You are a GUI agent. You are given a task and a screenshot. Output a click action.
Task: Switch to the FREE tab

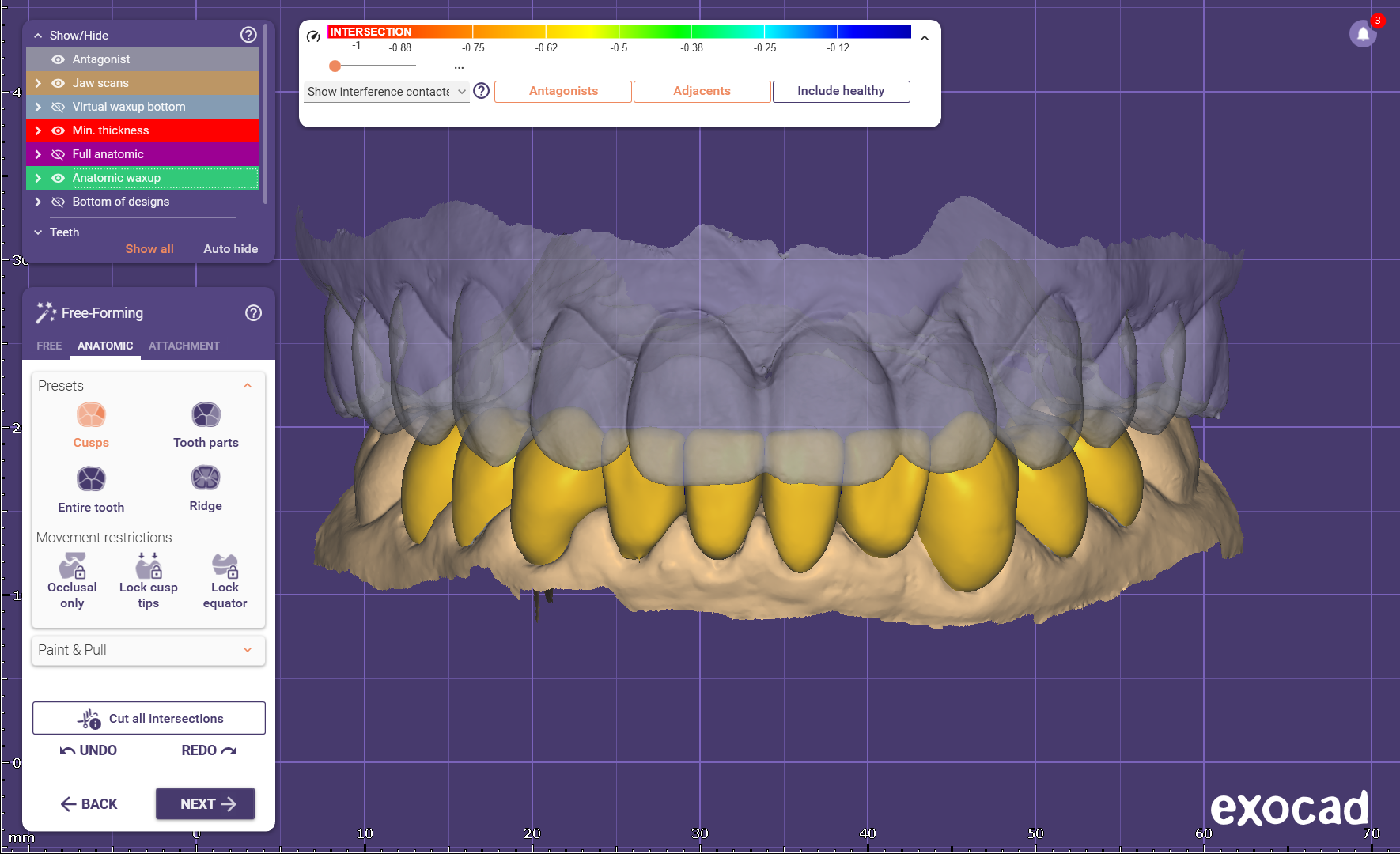coord(49,346)
